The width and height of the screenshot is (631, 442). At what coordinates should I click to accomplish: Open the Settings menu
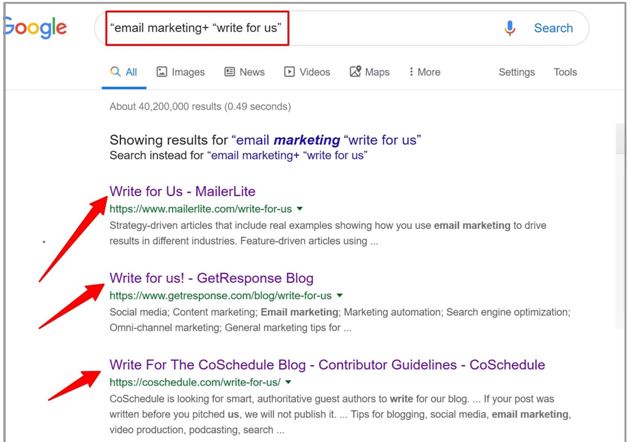[x=516, y=72]
